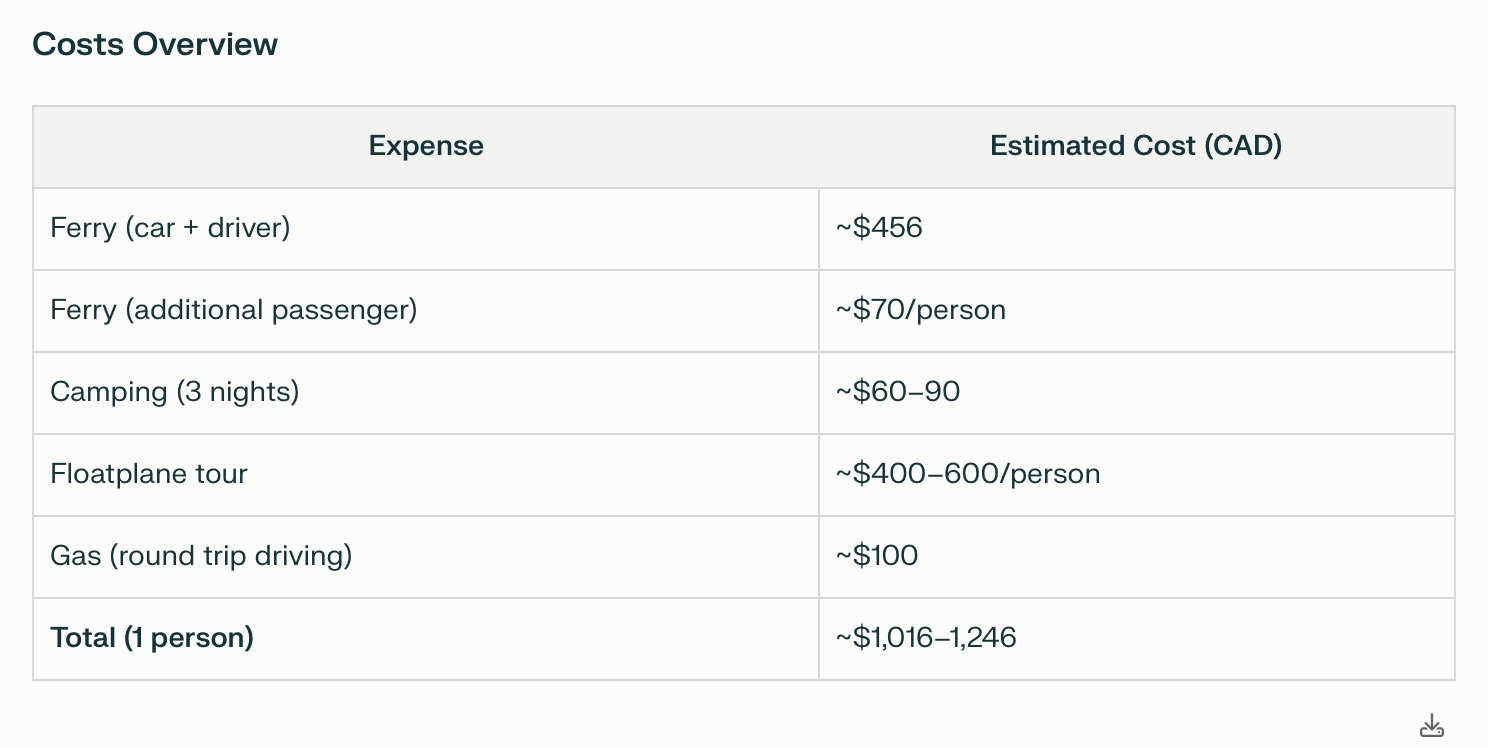Select the ~$100 gas cost value
1488x748 pixels.
click(x=877, y=556)
